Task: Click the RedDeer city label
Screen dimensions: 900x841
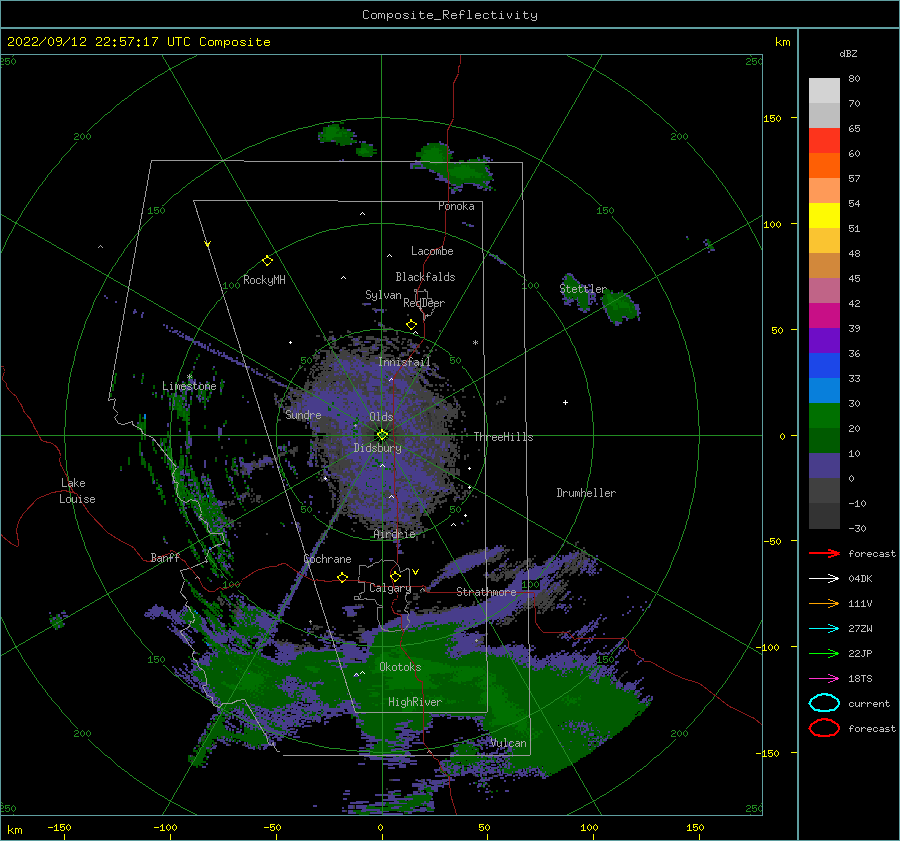Action: [x=424, y=303]
